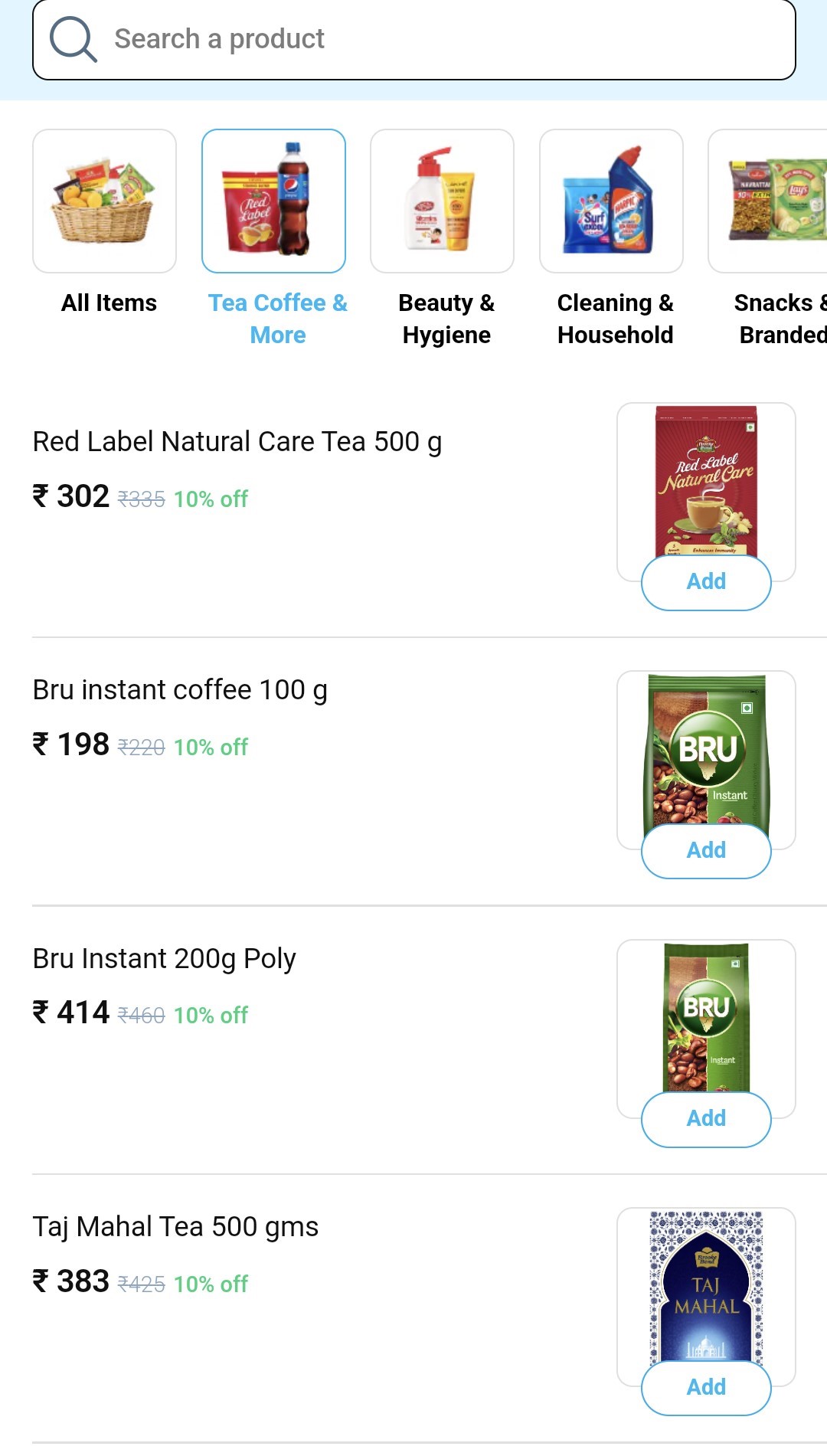Select the All Items tab label
This screenshot has height=1456, width=827.
click(109, 303)
